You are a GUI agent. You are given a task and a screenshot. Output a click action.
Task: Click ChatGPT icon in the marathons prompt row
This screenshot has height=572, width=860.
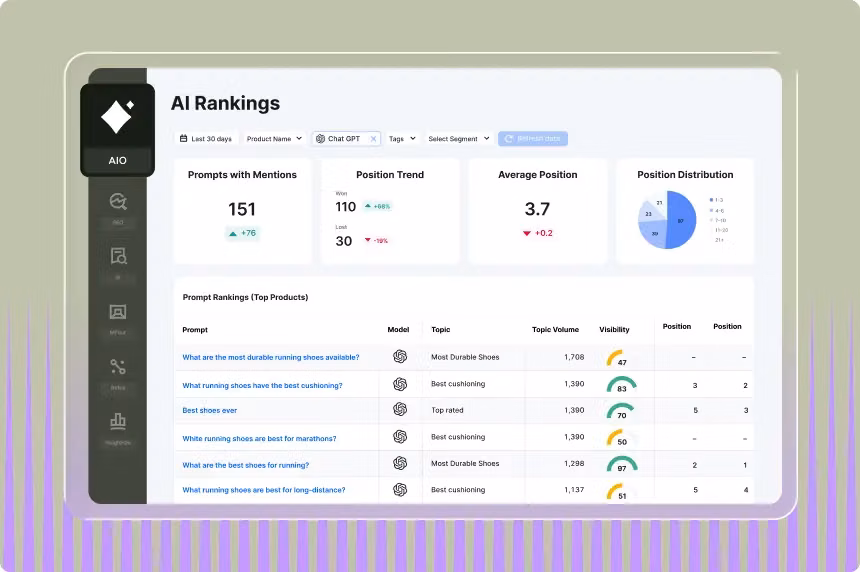tap(400, 437)
